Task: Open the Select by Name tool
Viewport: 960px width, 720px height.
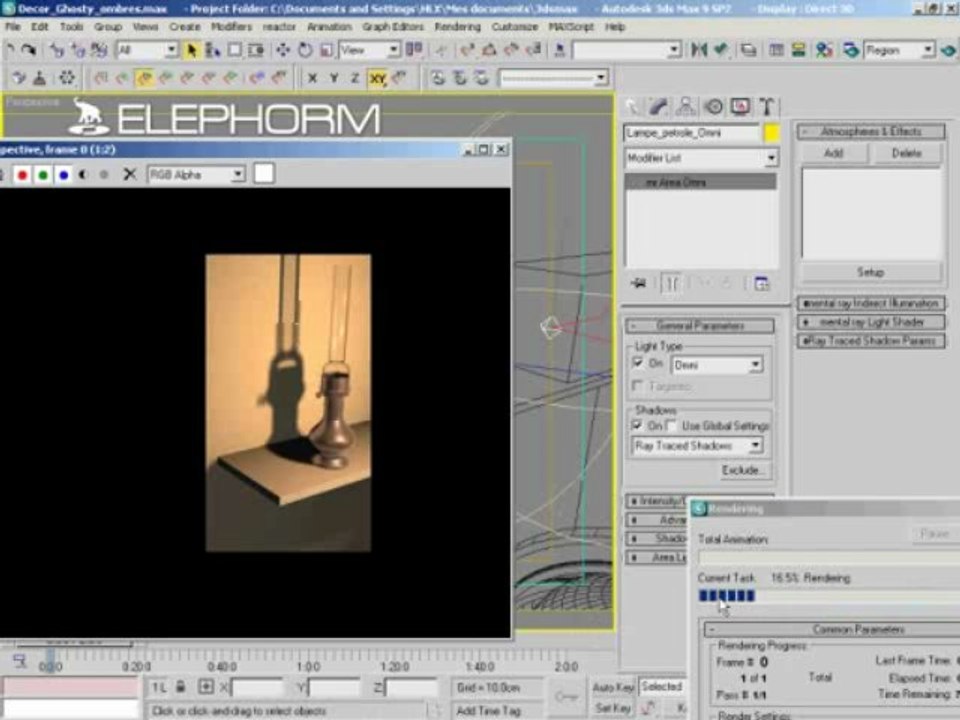Action: click(212, 50)
